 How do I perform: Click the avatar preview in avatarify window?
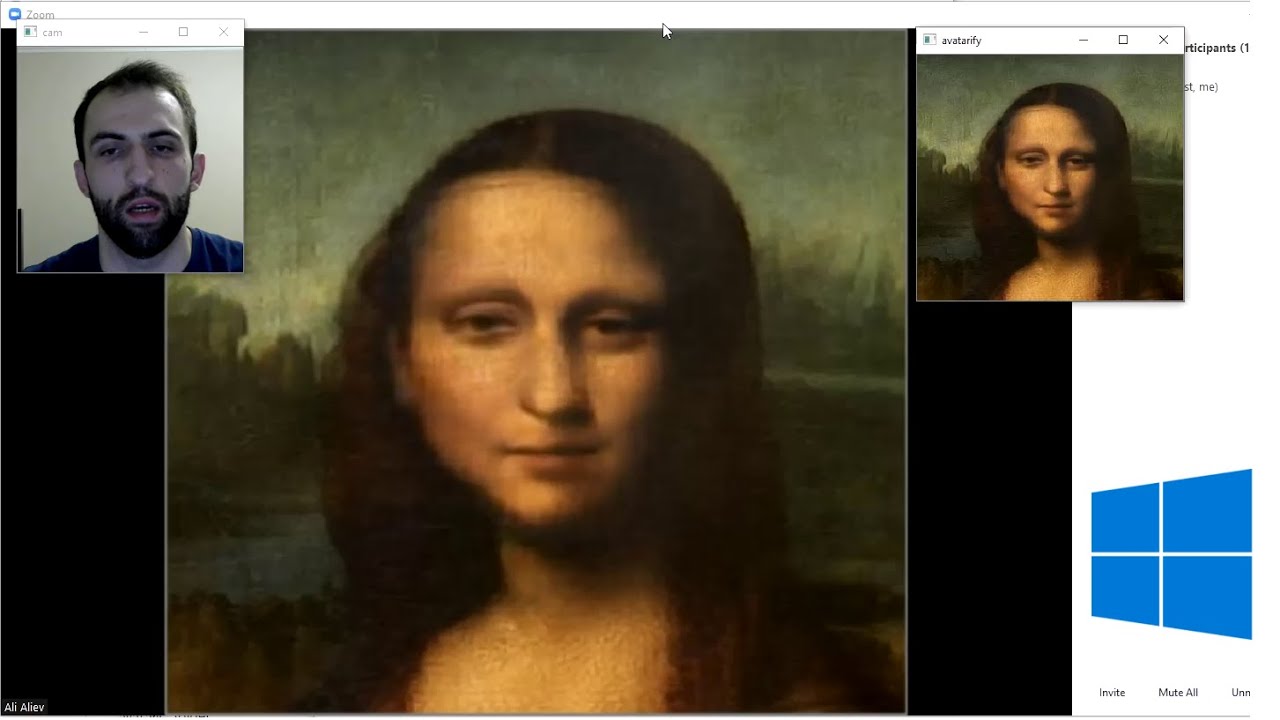(1050, 177)
